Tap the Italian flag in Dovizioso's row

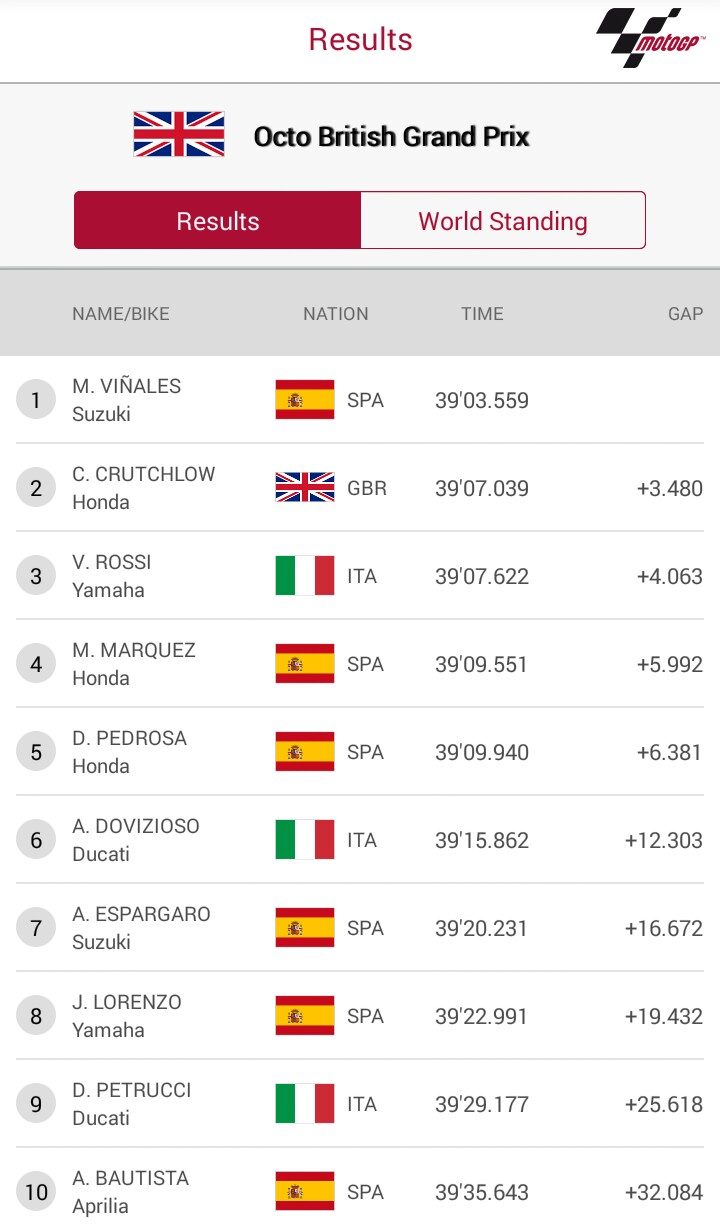coord(305,840)
